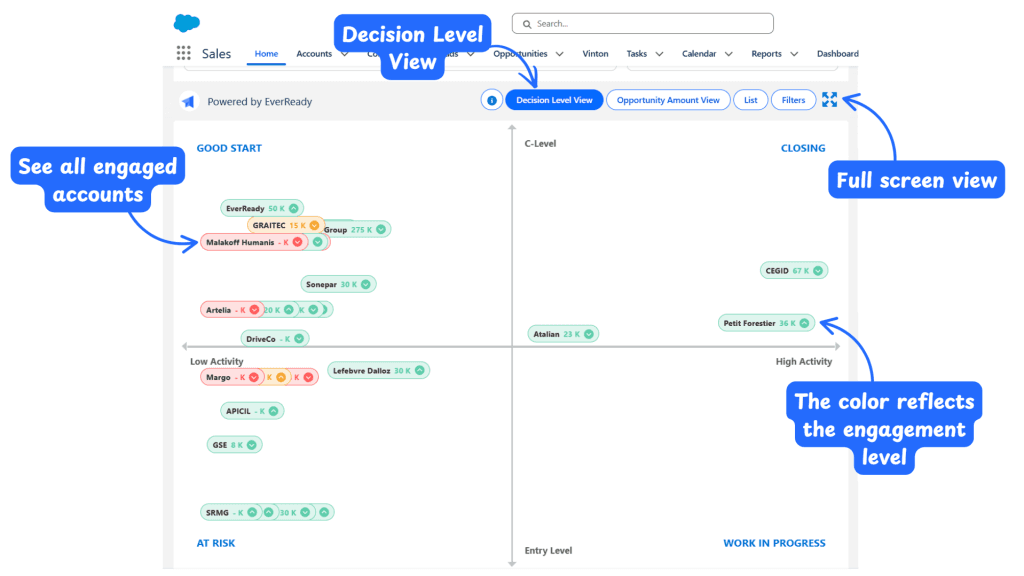The height and width of the screenshot is (576, 1024).
Task: Click the GOOD START quadrant label
Action: click(x=229, y=148)
